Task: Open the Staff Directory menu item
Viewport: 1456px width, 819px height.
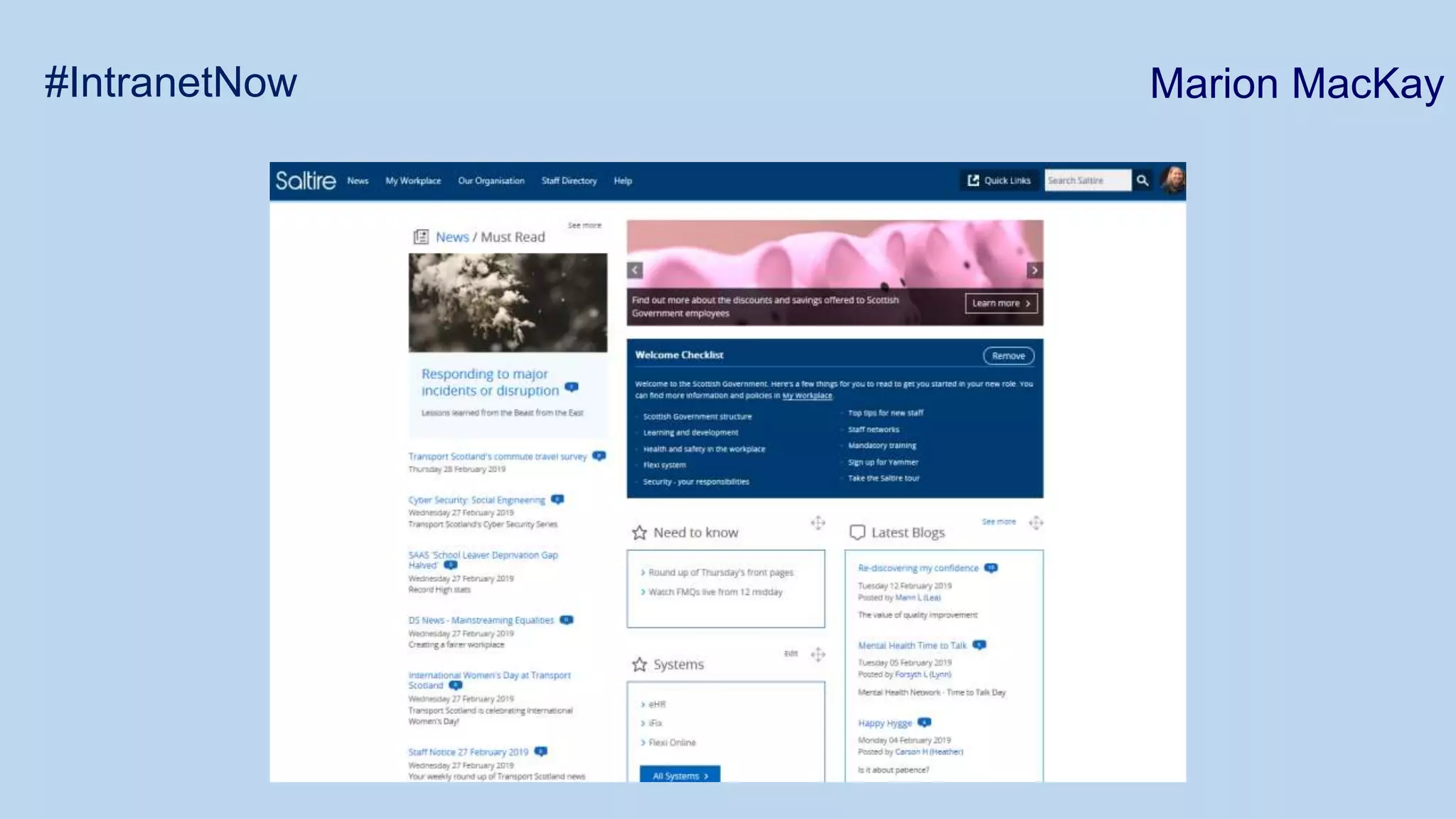Action: 569,181
